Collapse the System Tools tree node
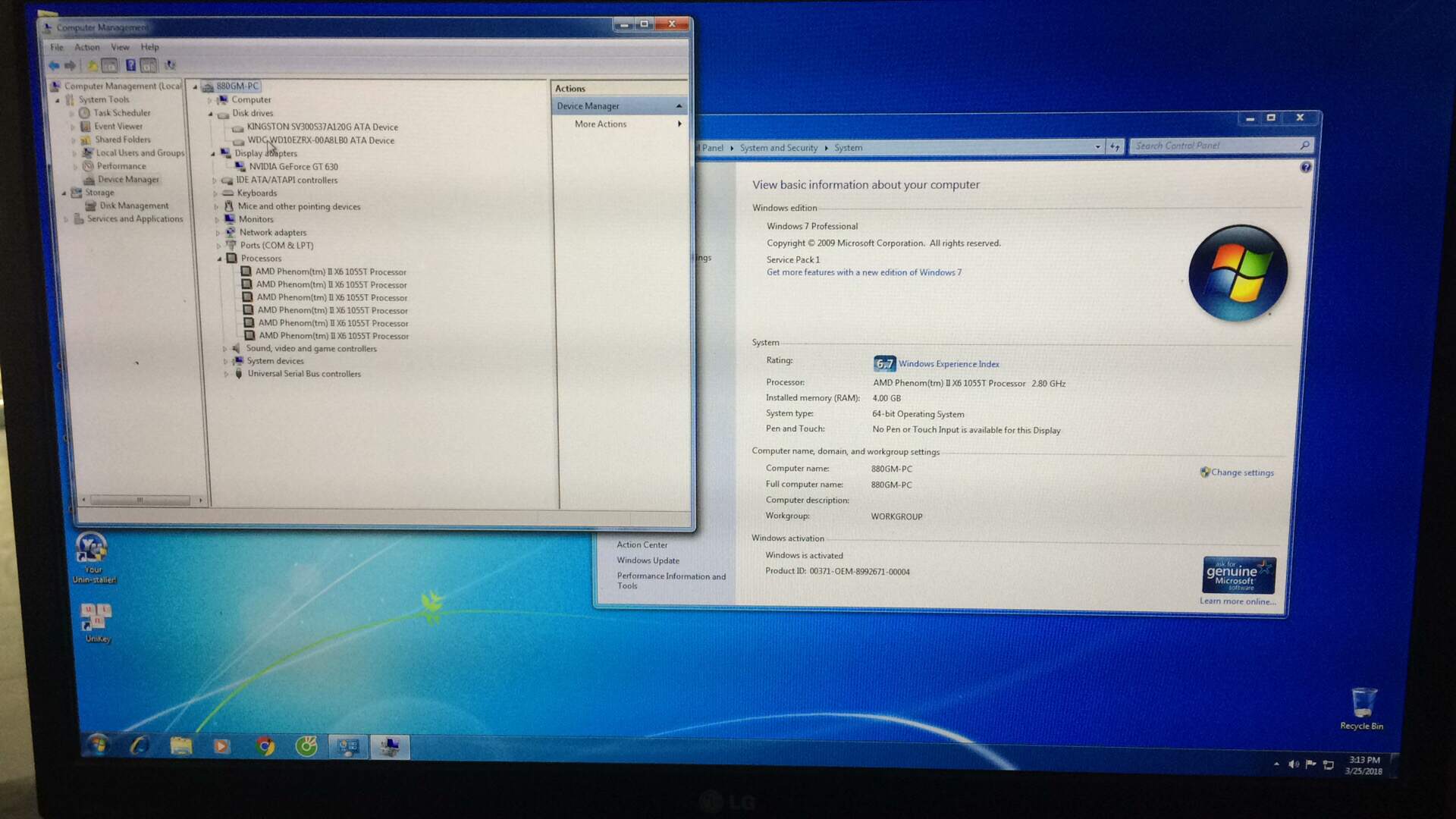This screenshot has height=819, width=1456. click(58, 100)
